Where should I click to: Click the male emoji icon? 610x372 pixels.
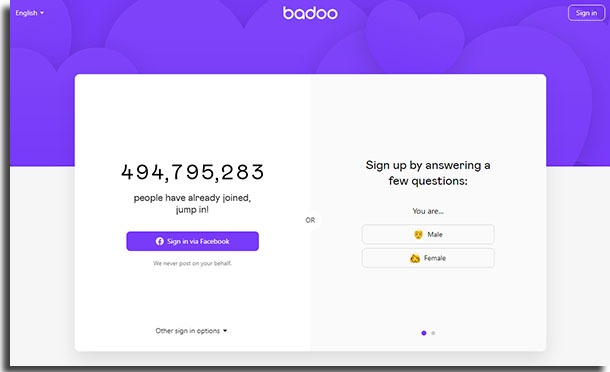(418, 235)
